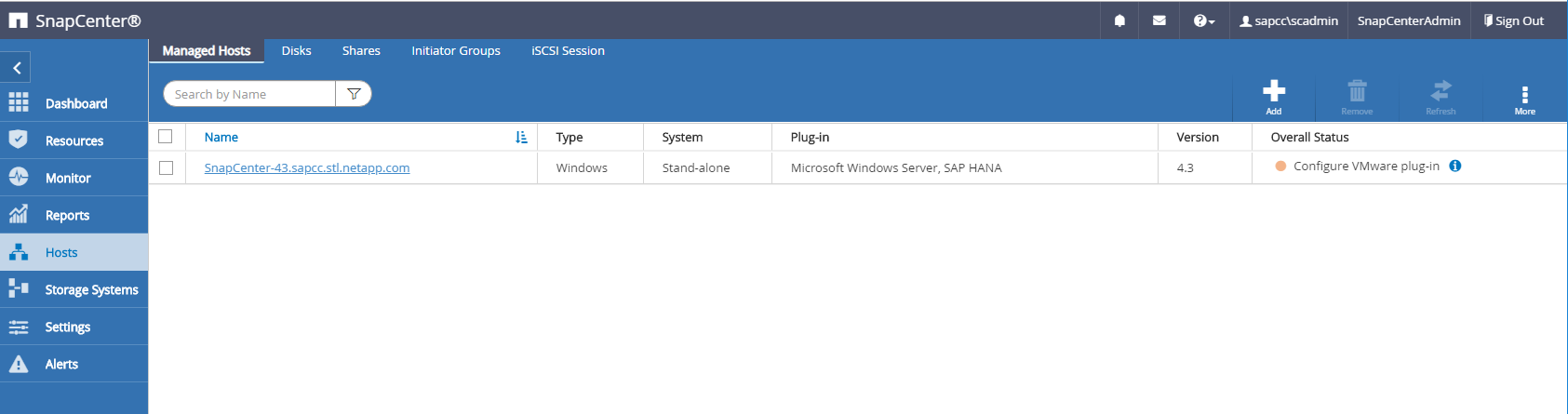Click the Sign Out button
This screenshot has width=1568, height=414.
click(1513, 20)
